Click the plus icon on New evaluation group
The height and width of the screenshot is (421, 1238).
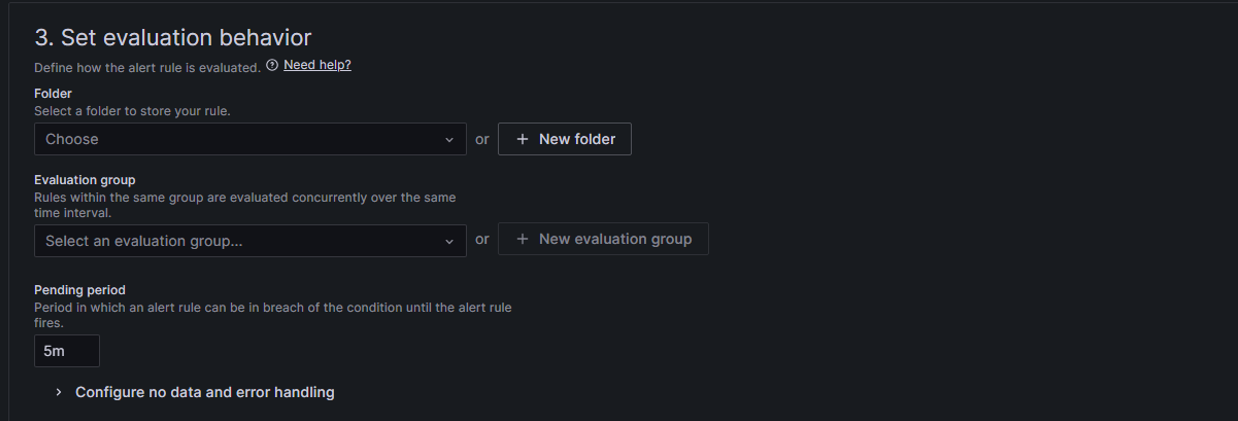point(522,239)
